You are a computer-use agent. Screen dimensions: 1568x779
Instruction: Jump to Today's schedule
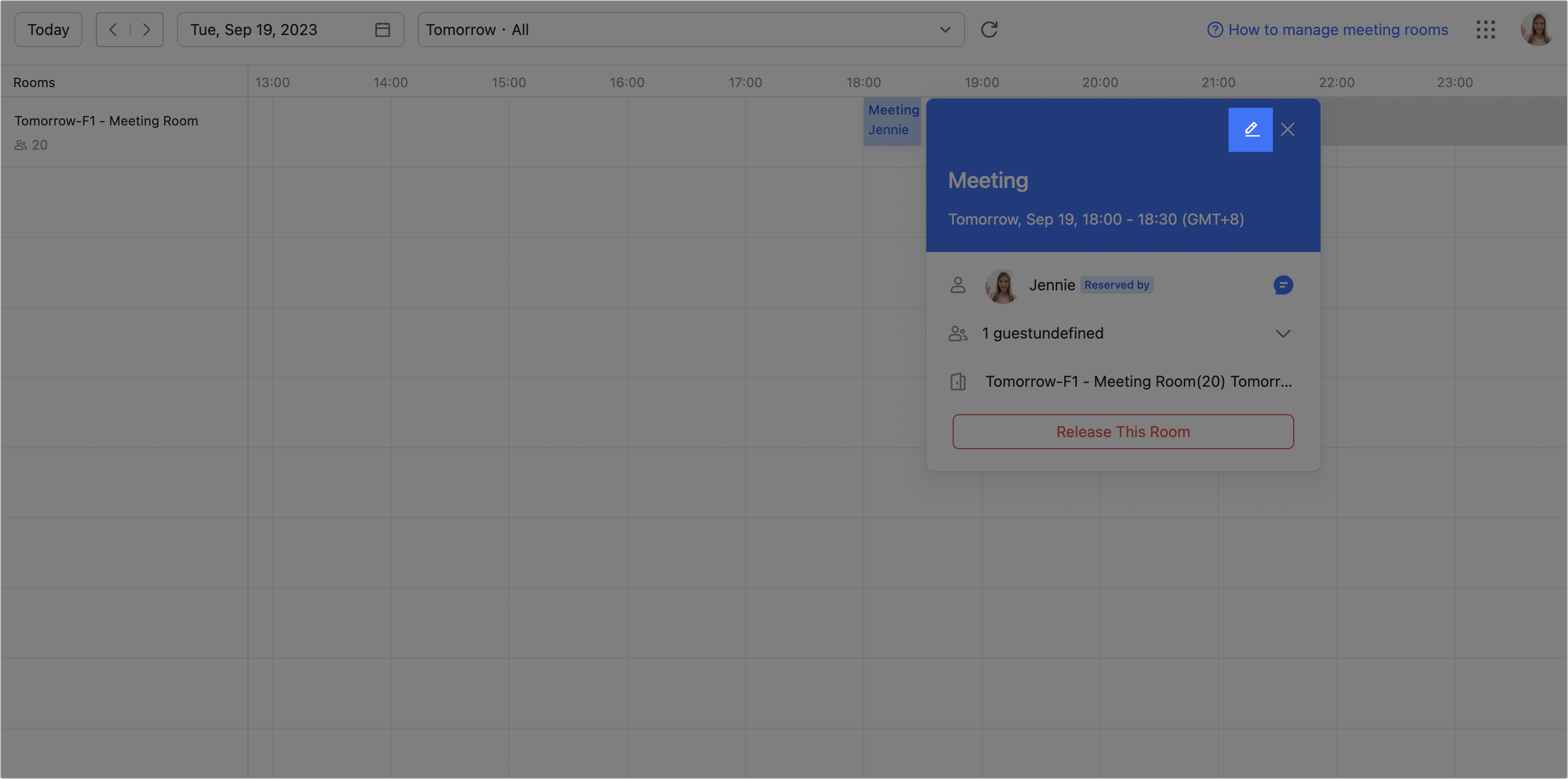[x=48, y=29]
